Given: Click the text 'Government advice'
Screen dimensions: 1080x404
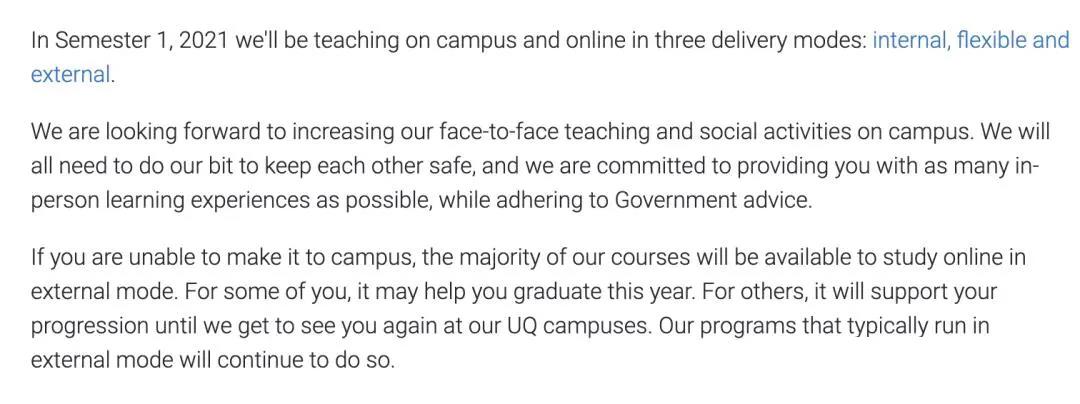Looking at the screenshot, I should 712,200.
